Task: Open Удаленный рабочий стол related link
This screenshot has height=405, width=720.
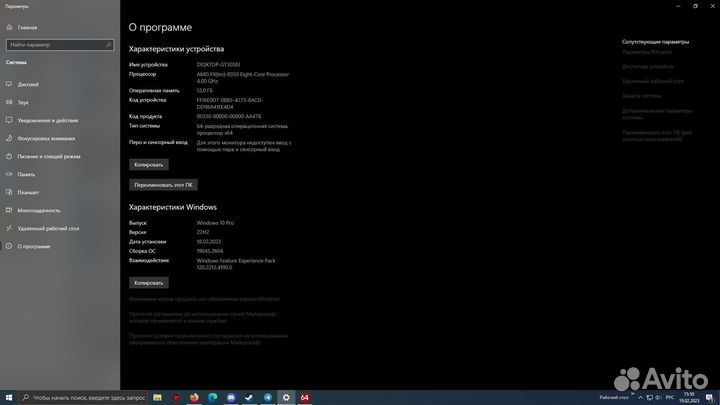Action: (x=652, y=81)
